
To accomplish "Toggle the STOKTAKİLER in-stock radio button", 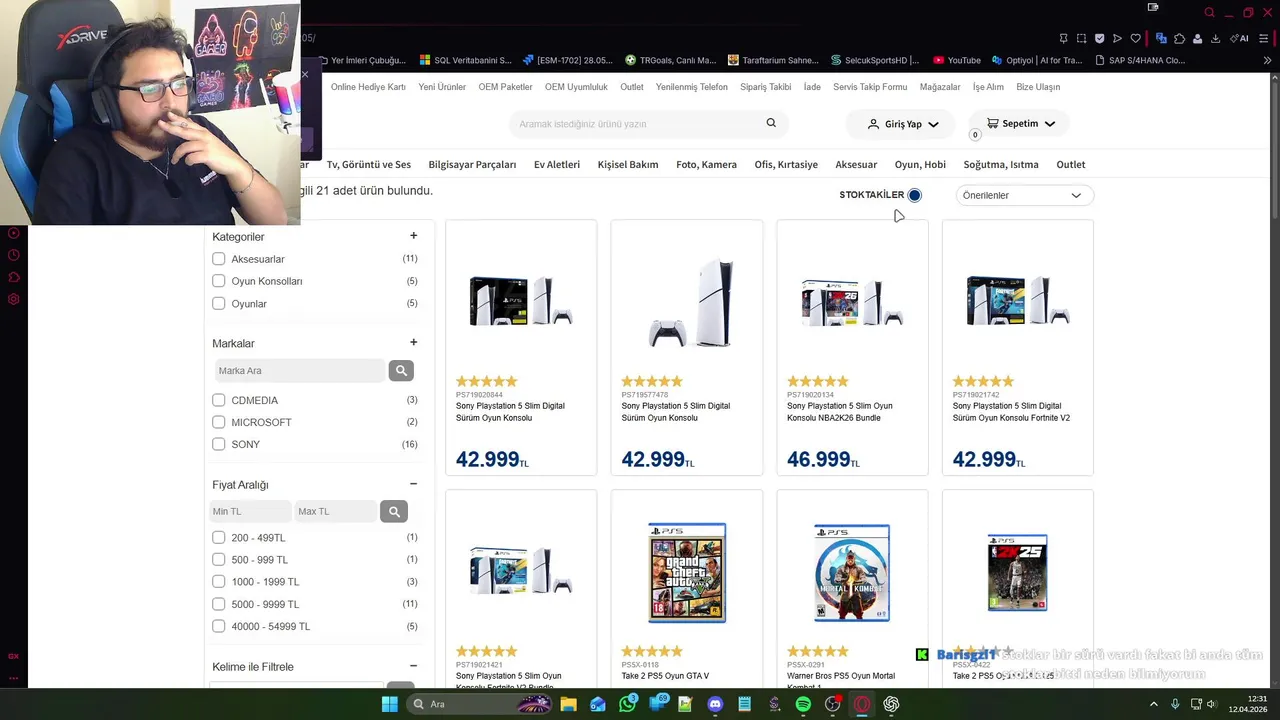I will 914,195.
